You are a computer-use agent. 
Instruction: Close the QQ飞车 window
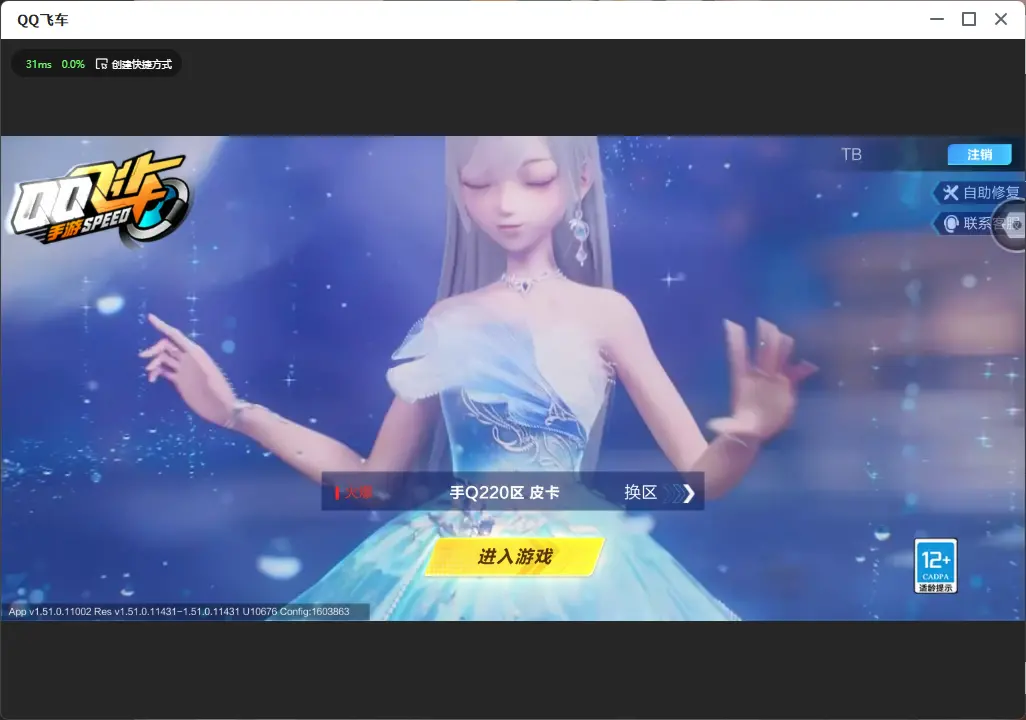pyautogui.click(x=1001, y=19)
